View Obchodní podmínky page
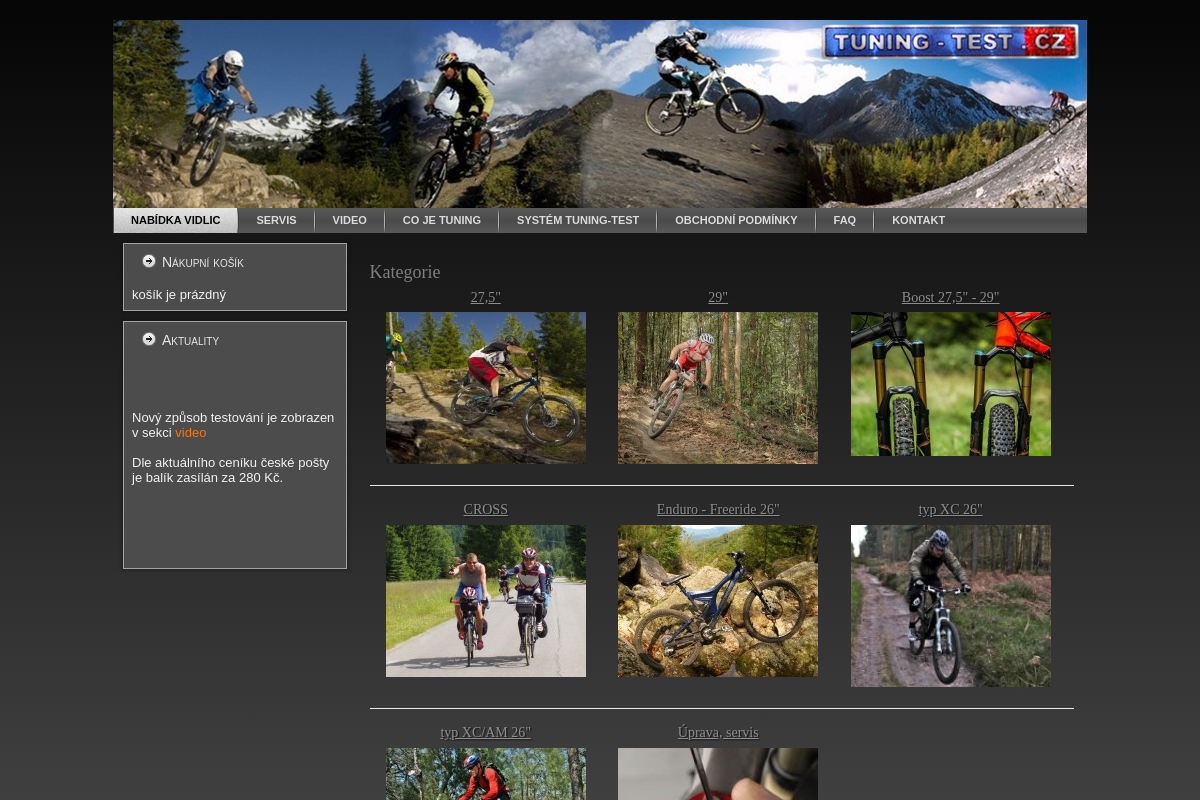 pos(736,220)
